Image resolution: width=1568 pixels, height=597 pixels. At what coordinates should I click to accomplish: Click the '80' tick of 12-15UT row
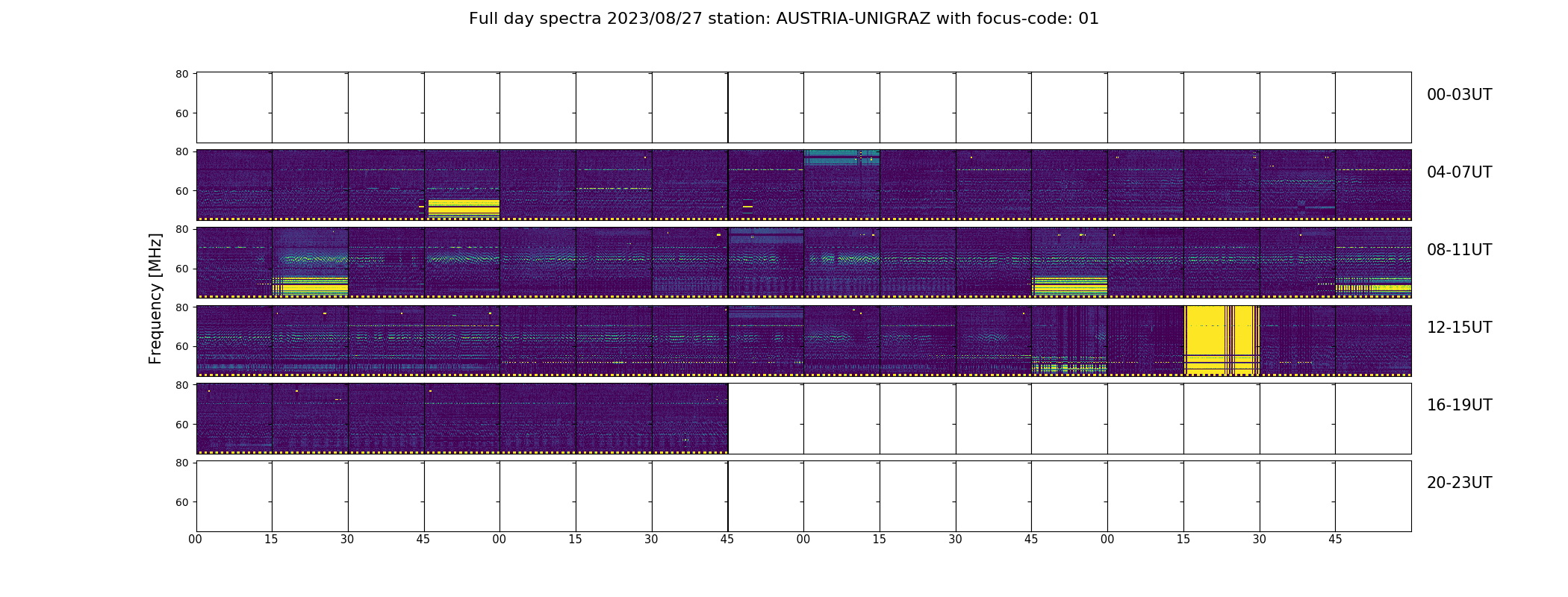coord(181,307)
